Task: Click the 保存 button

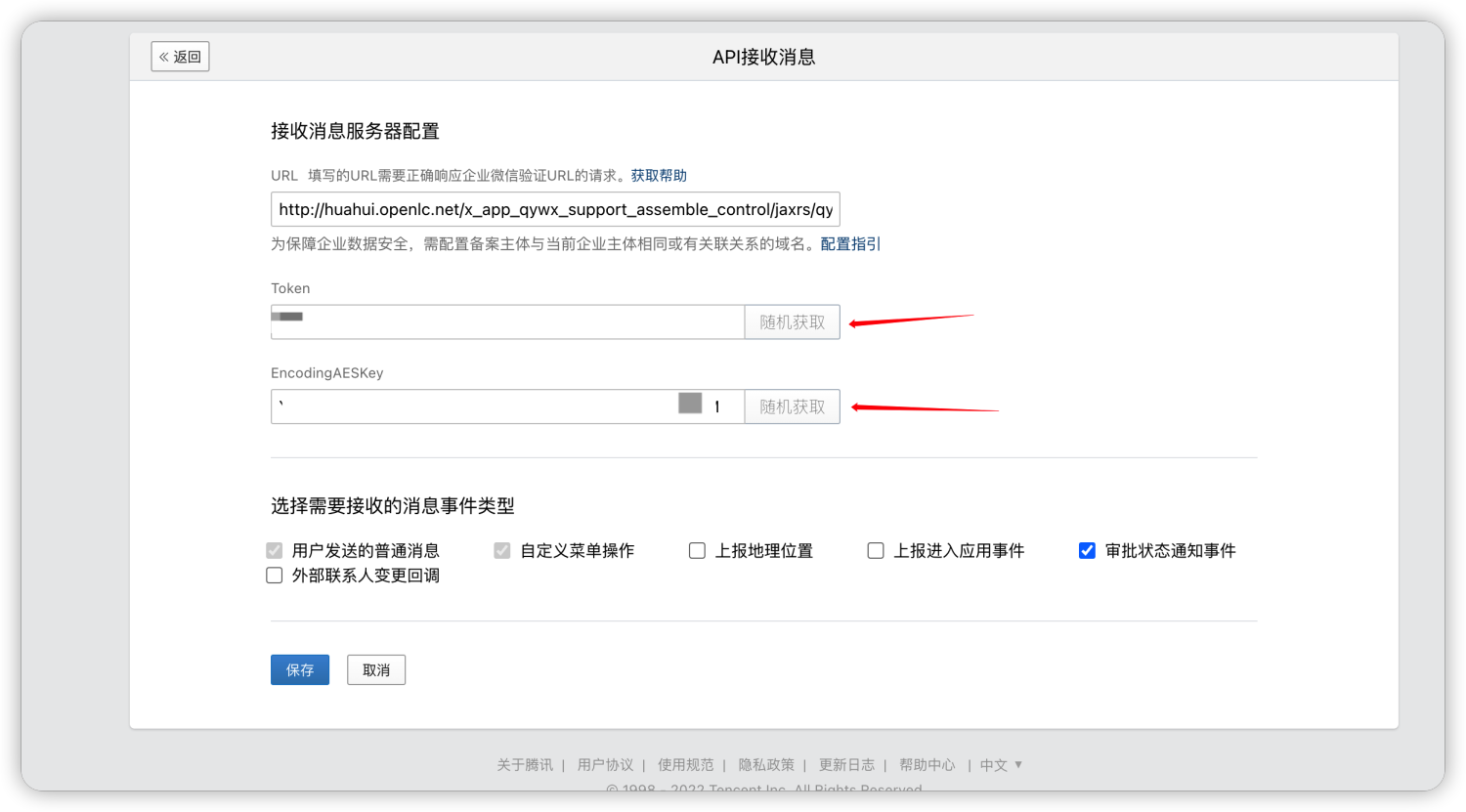Action: point(300,670)
